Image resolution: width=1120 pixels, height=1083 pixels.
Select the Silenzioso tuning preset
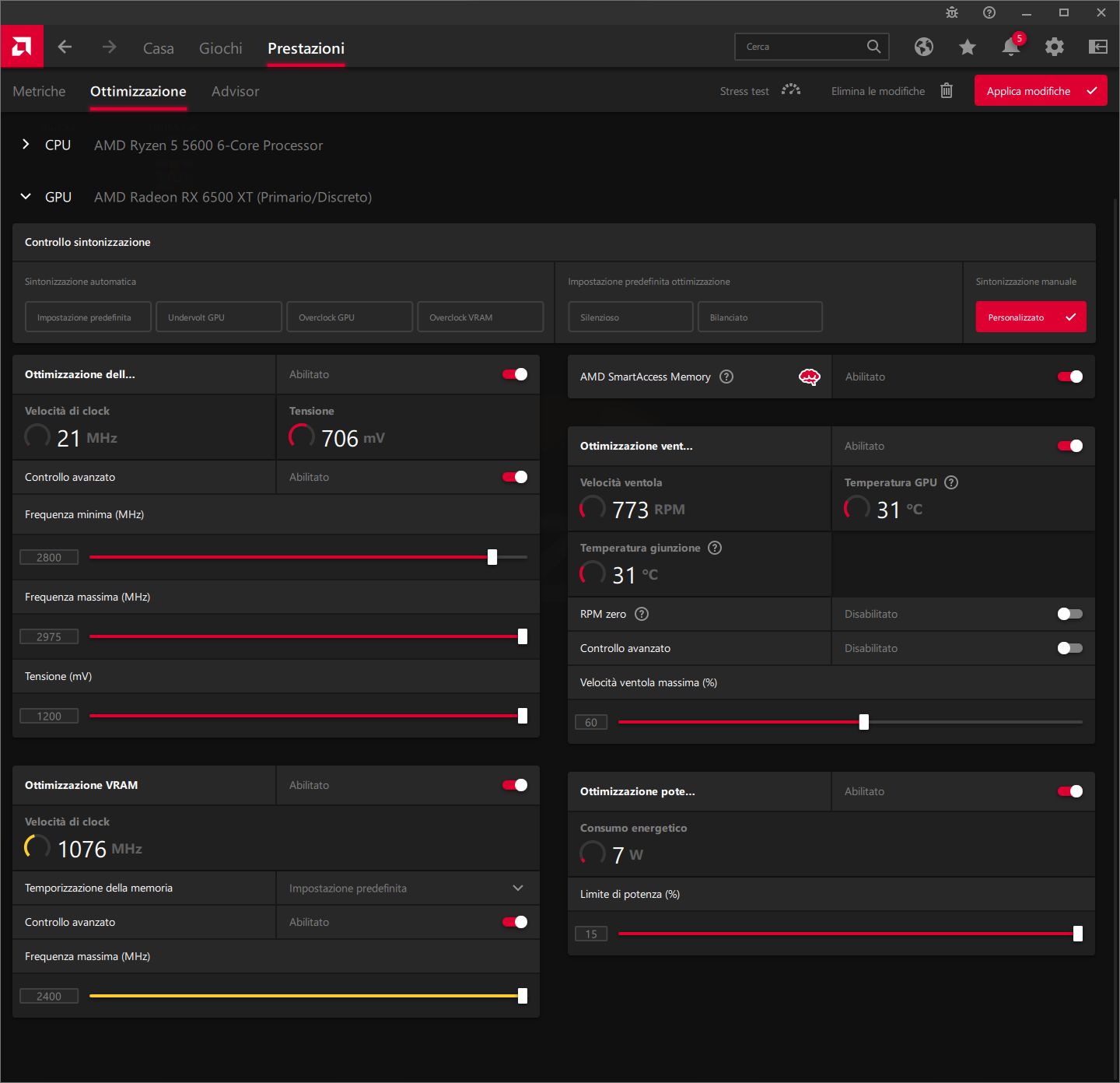point(630,317)
